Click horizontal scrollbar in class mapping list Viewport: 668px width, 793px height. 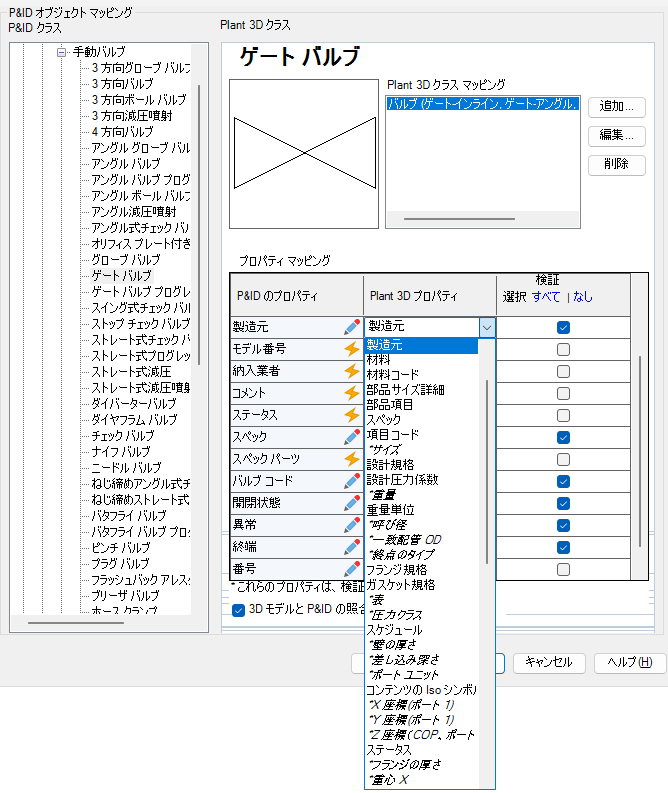[x=459, y=219]
